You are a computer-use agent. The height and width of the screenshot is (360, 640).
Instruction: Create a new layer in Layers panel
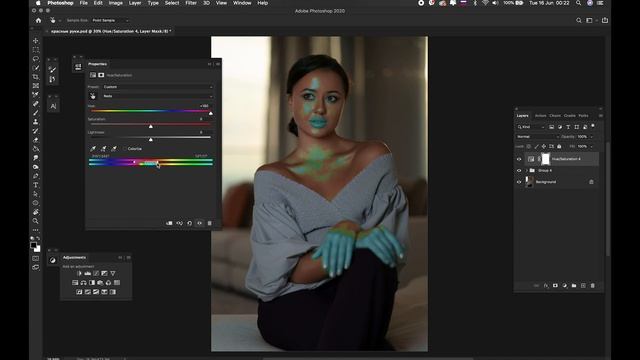click(x=583, y=286)
